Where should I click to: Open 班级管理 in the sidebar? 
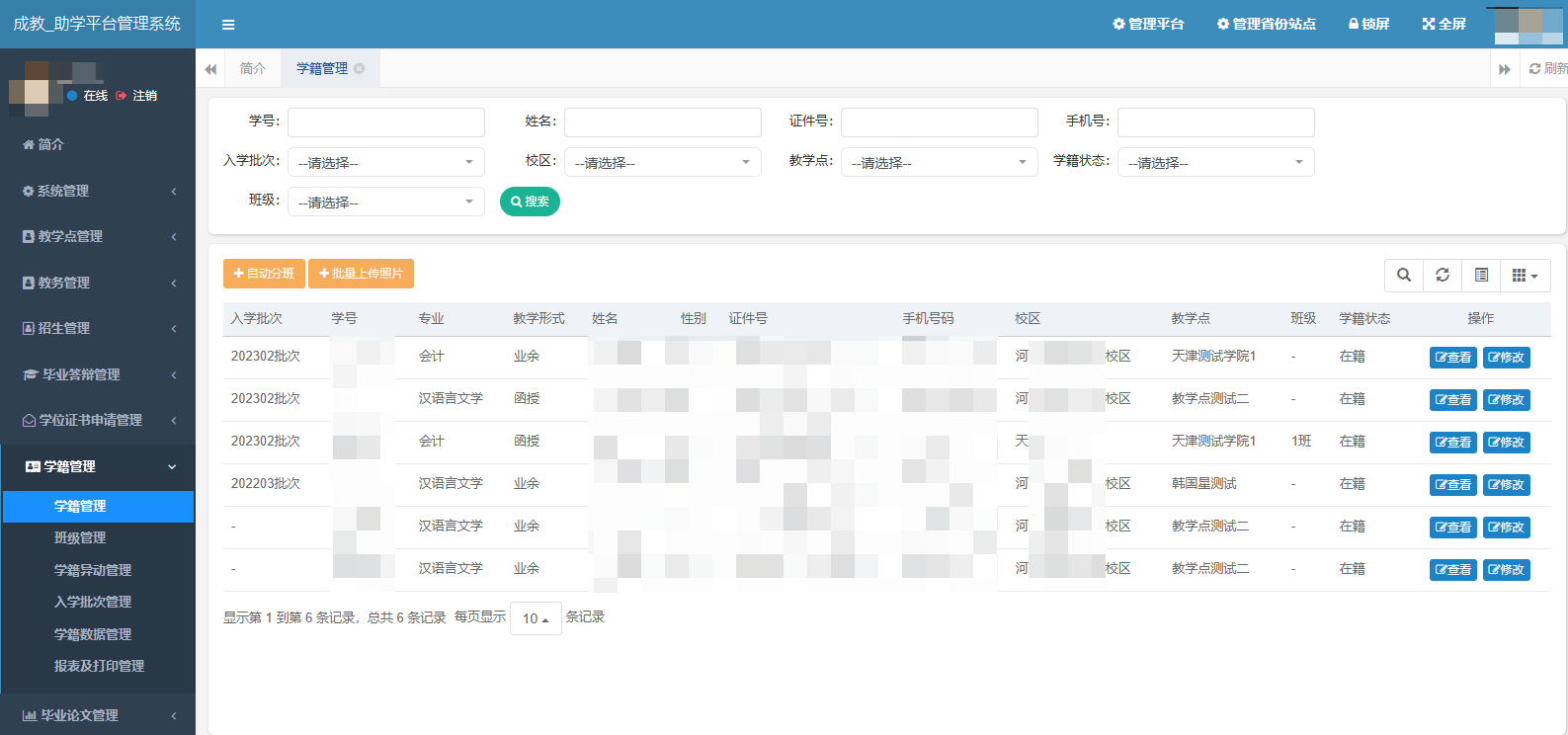pos(80,537)
